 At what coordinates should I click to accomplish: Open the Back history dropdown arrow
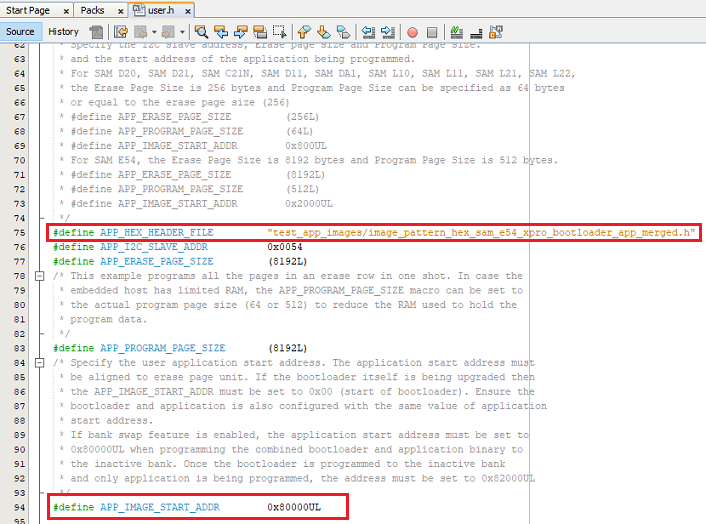tap(154, 32)
